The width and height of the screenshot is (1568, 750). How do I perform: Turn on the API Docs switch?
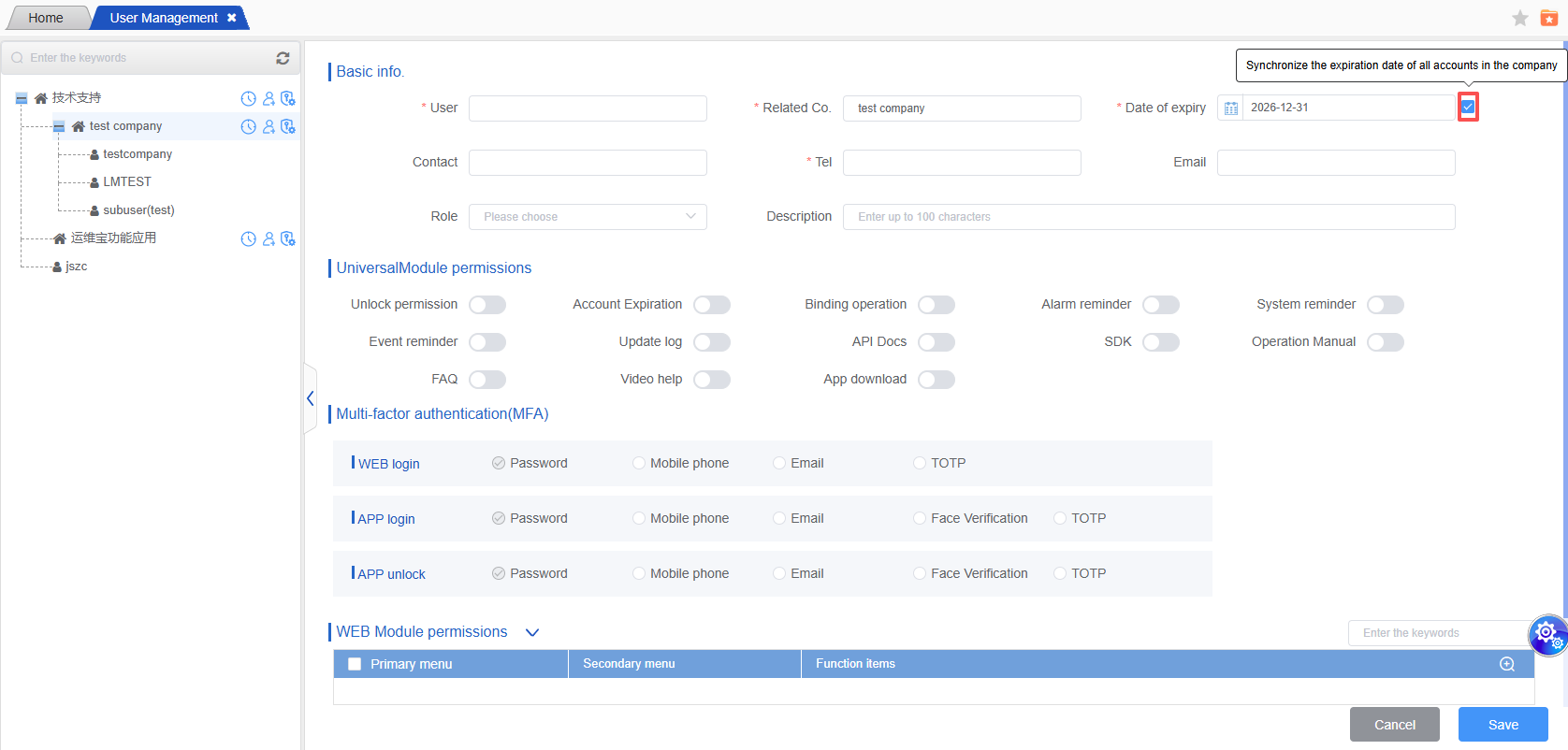(x=936, y=342)
